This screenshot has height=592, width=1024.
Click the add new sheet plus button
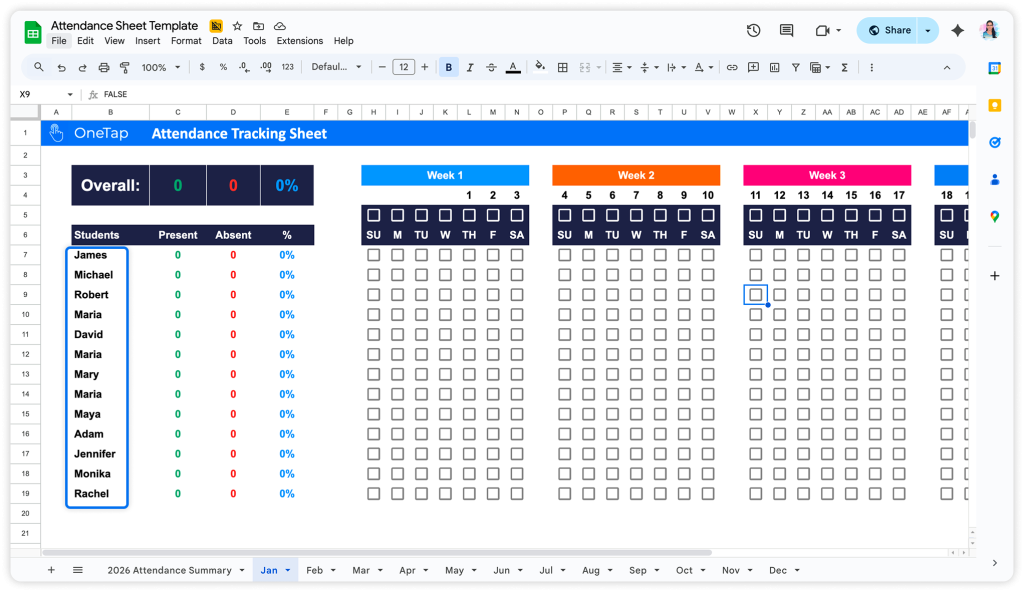51,570
